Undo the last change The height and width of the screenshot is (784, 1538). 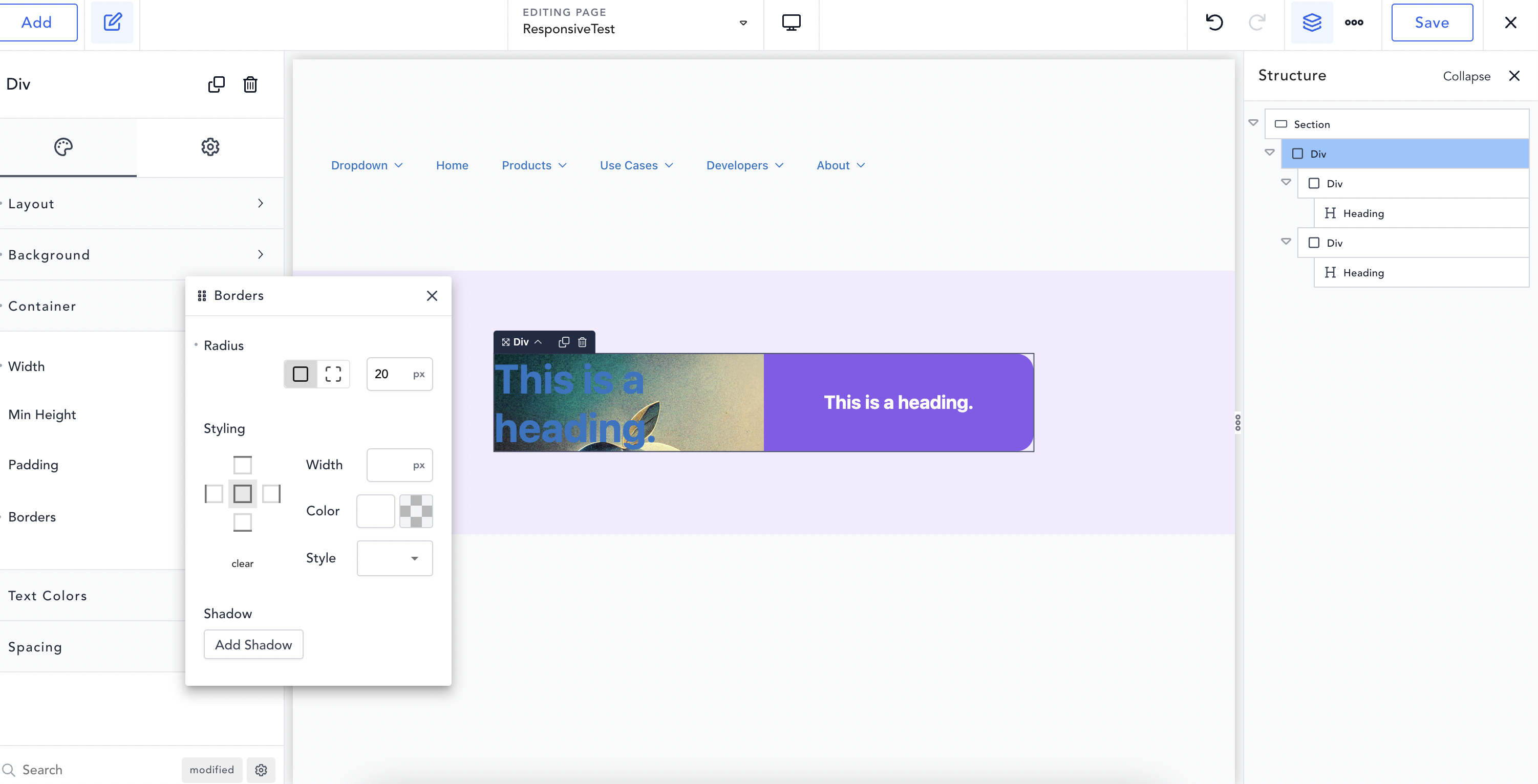tap(1214, 23)
